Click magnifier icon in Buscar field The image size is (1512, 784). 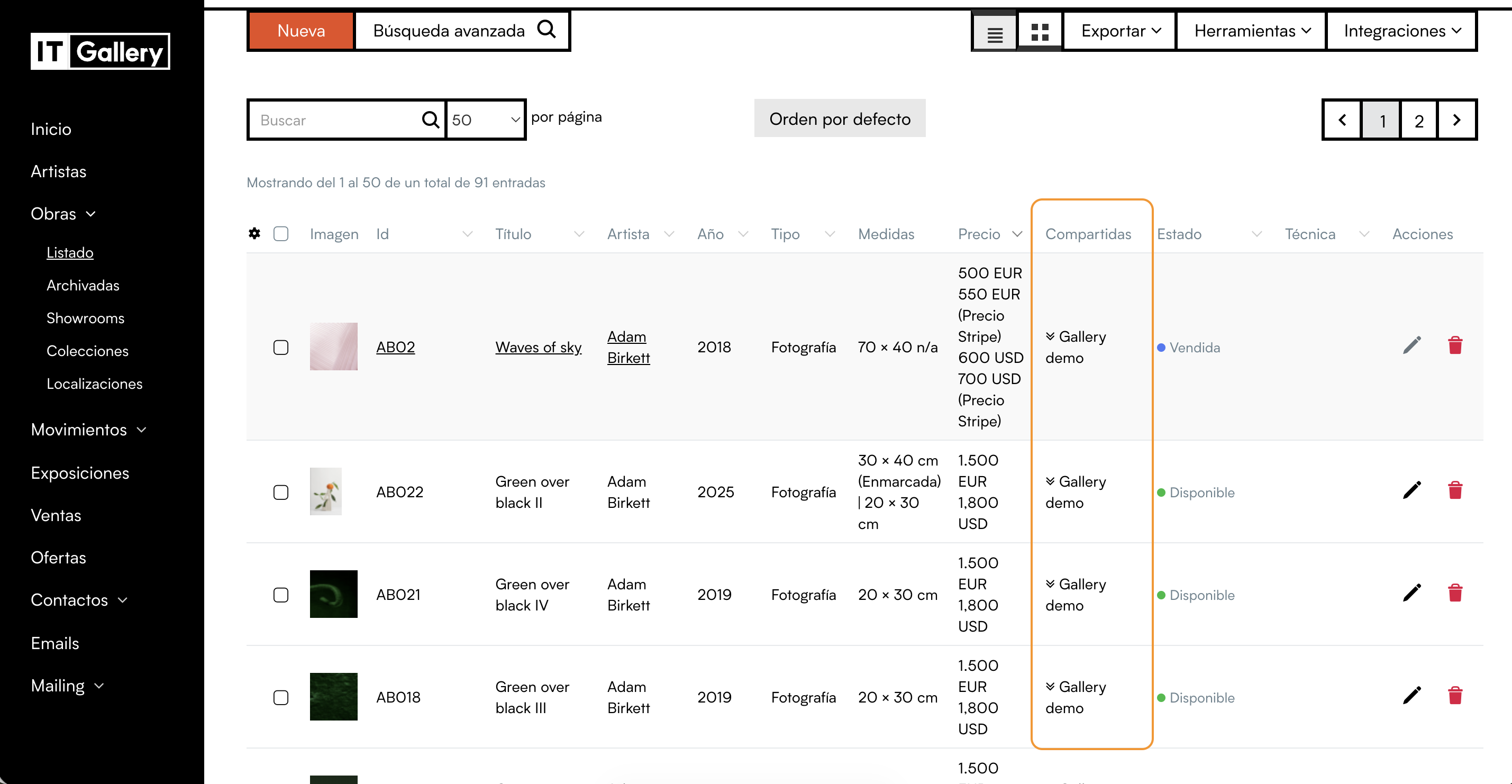[x=430, y=120]
